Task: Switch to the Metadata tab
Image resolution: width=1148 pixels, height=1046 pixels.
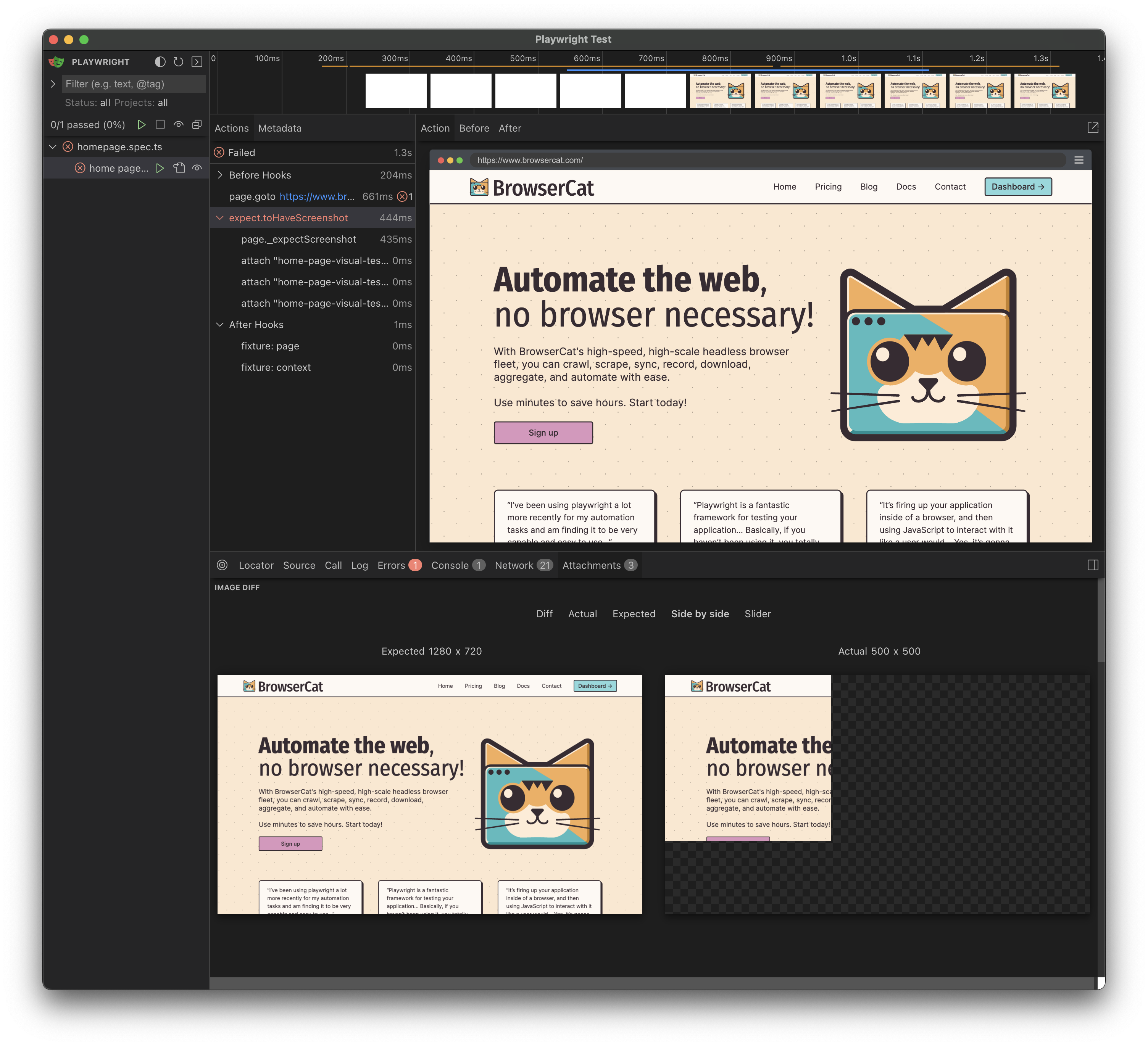Action: tap(280, 128)
